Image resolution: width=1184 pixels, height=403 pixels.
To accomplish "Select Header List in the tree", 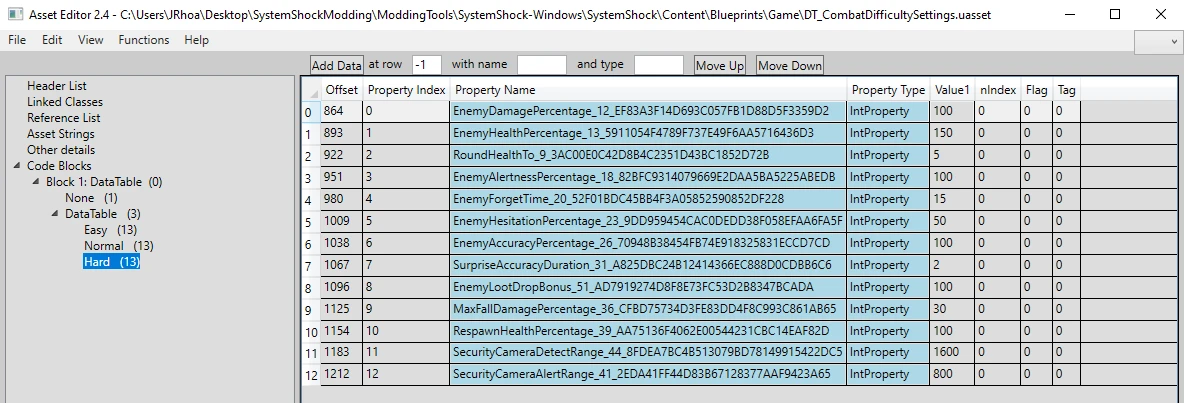I will tap(57, 86).
